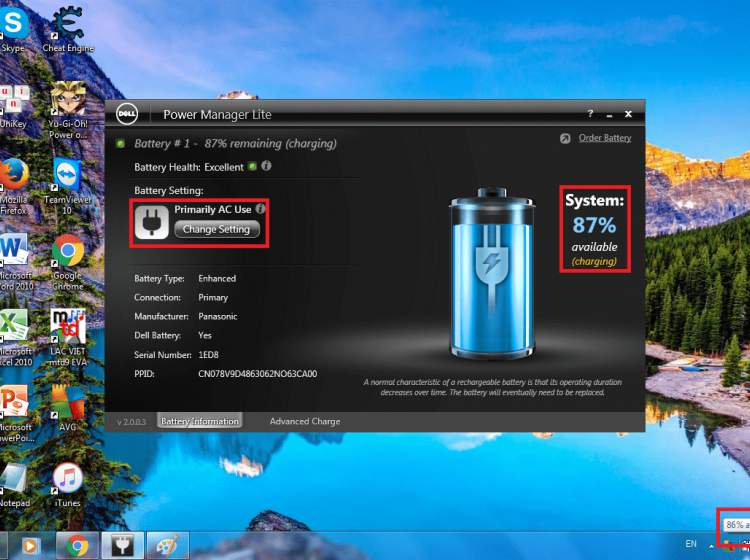This screenshot has width=750, height=560.
Task: Open the Skype desktop shortcut
Action: point(13,29)
